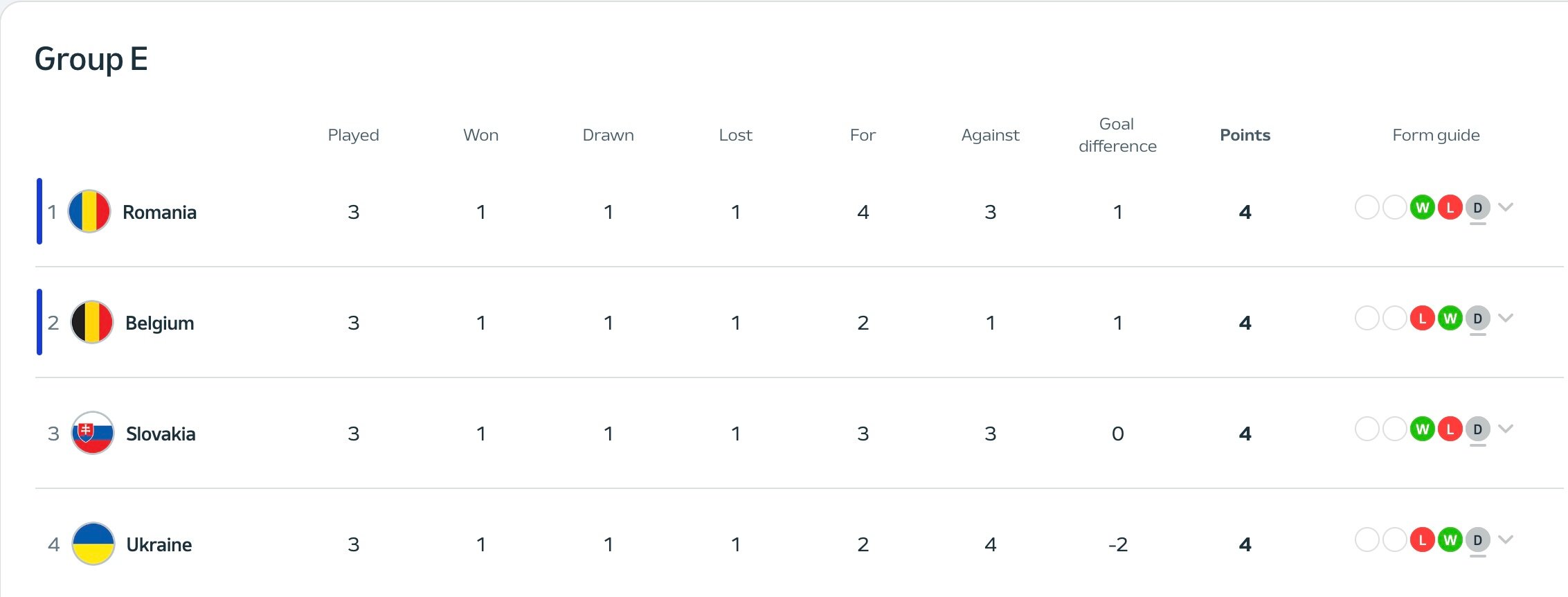Open the Slovakia team name link
This screenshot has width=1568, height=597.
point(161,434)
